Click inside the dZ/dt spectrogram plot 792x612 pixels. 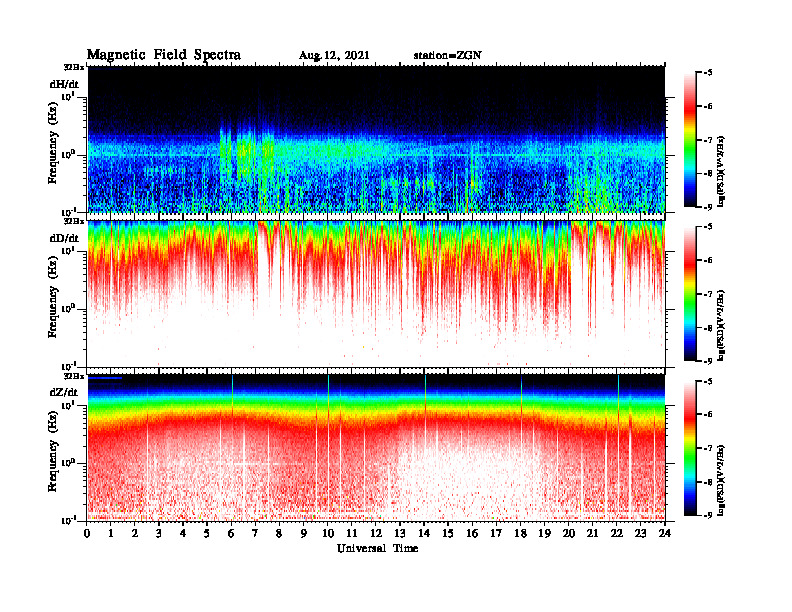tap(376, 448)
